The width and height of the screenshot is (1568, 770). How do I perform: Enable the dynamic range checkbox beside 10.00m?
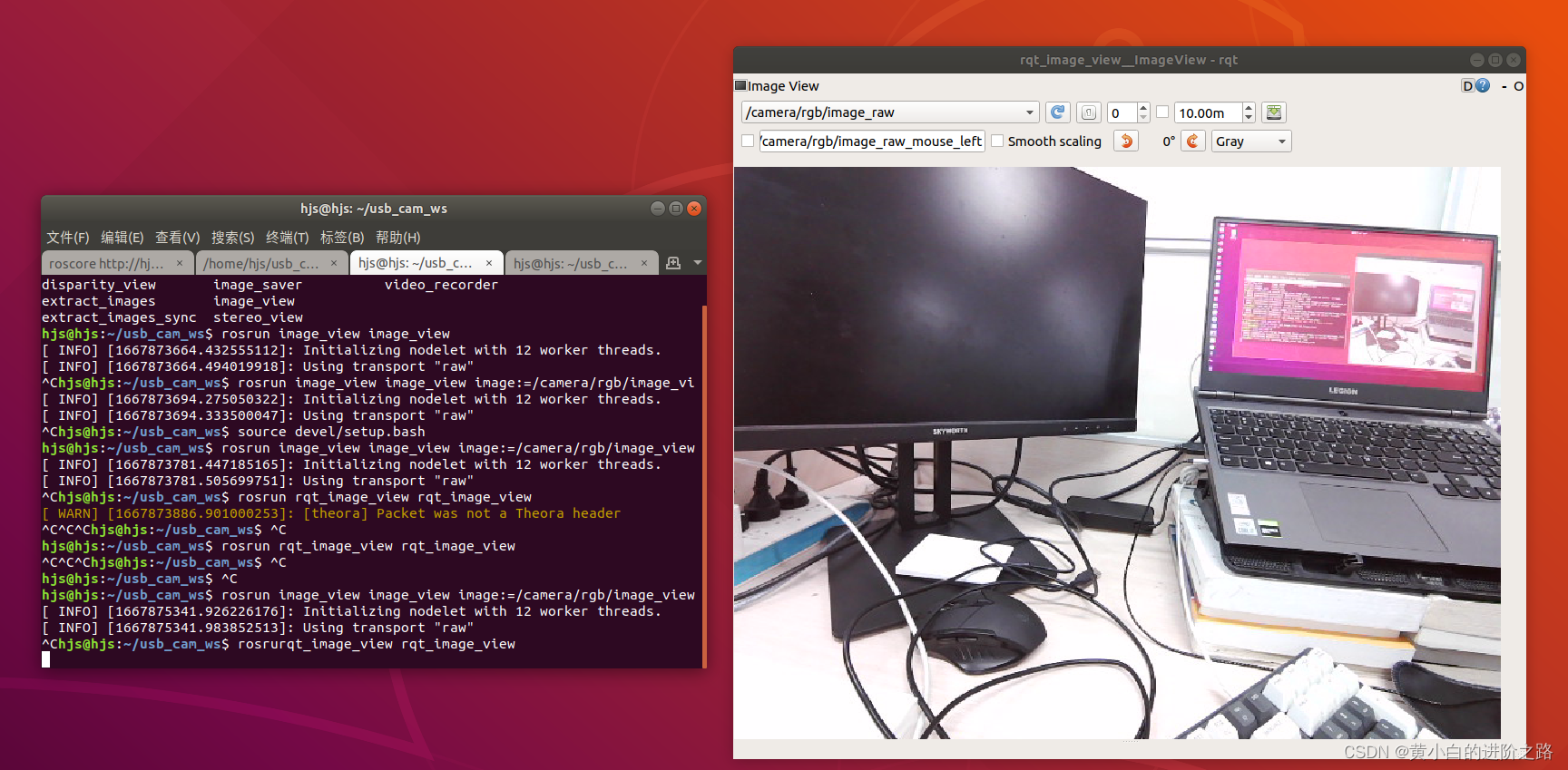pyautogui.click(x=1162, y=112)
